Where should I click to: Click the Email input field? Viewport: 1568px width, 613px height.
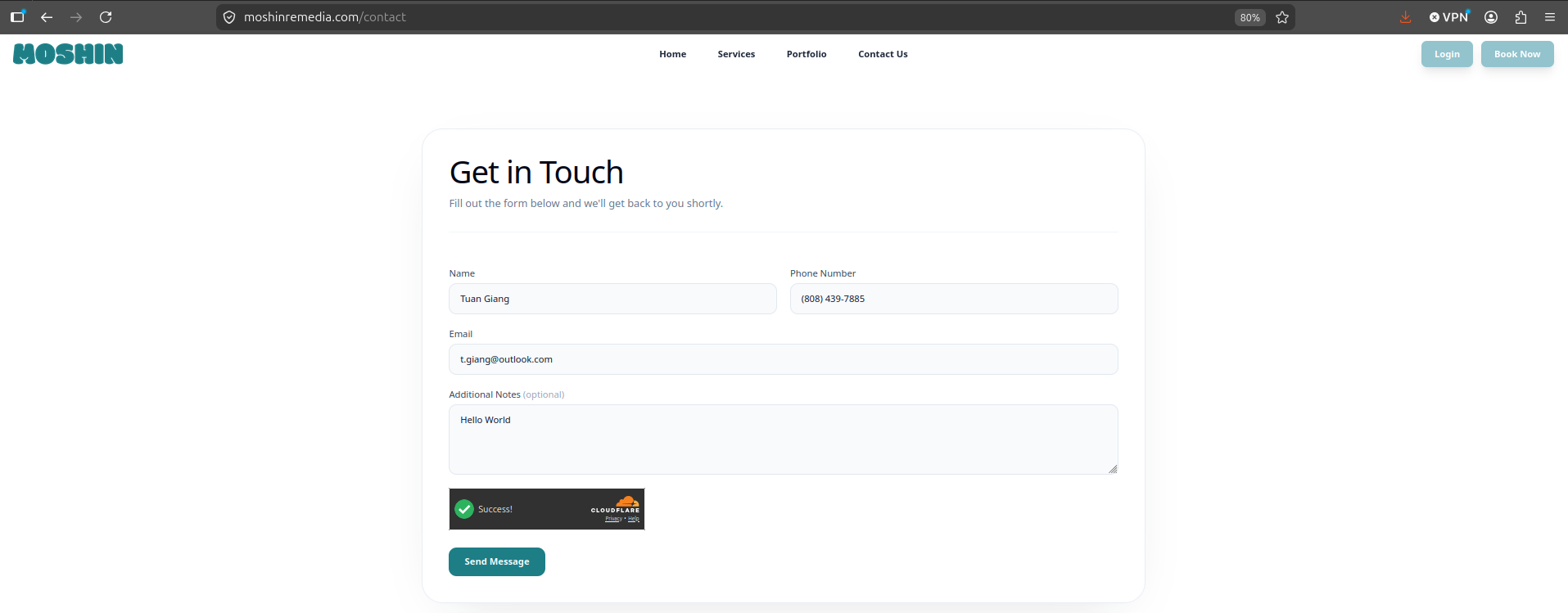(x=784, y=359)
